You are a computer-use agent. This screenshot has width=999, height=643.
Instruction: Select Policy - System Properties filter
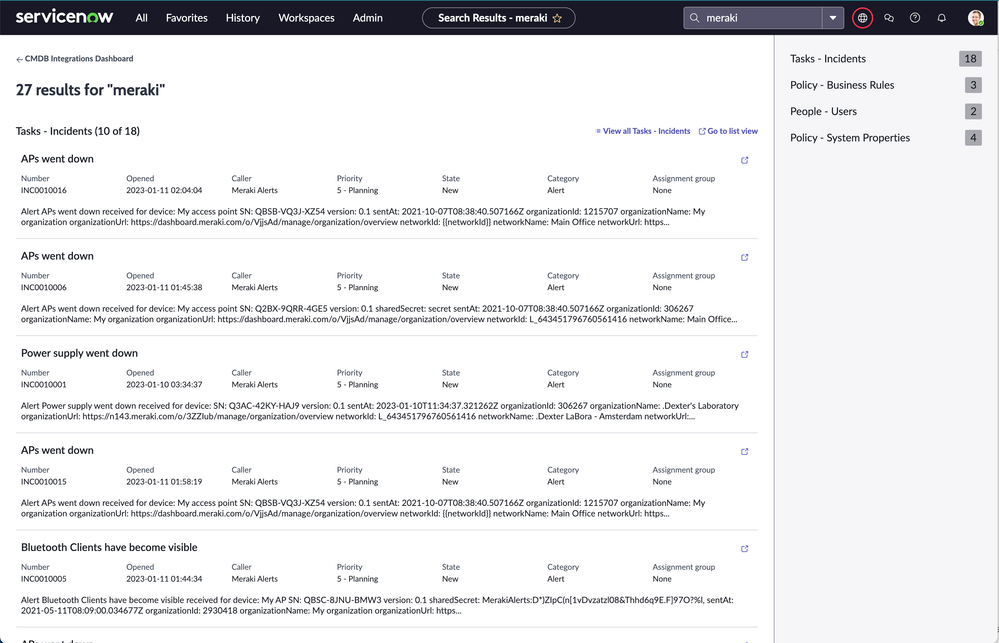(884, 138)
